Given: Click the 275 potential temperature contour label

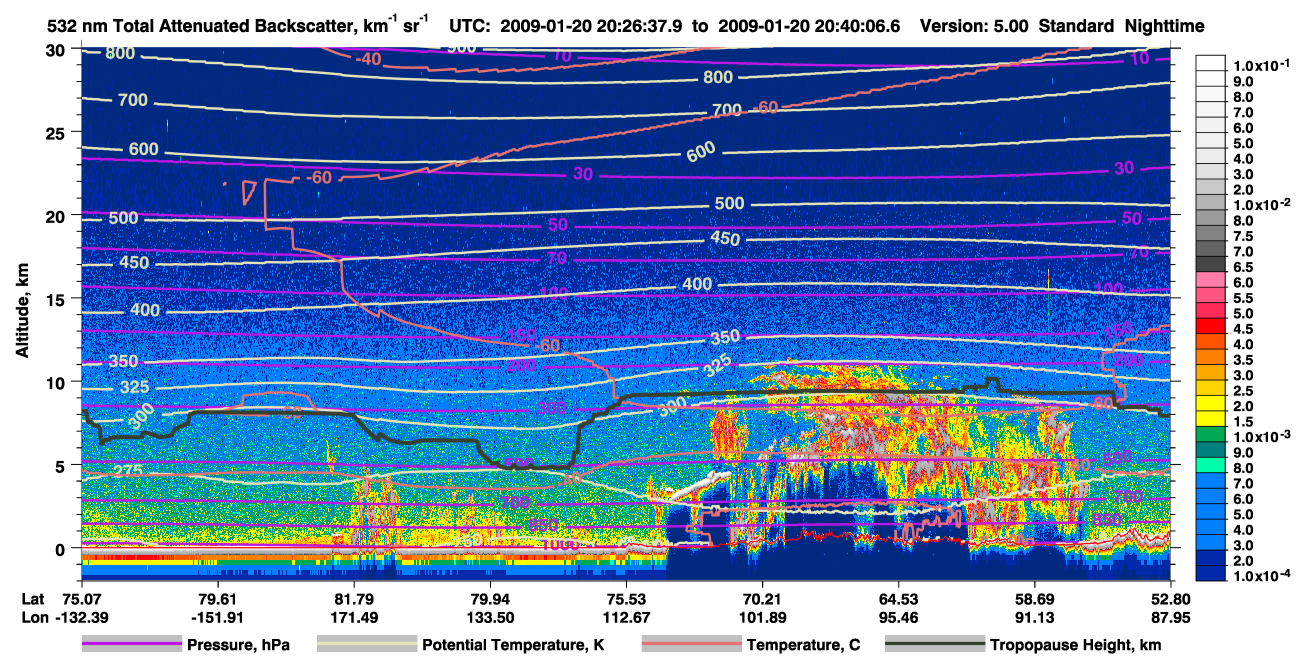Looking at the screenshot, I should tap(126, 471).
